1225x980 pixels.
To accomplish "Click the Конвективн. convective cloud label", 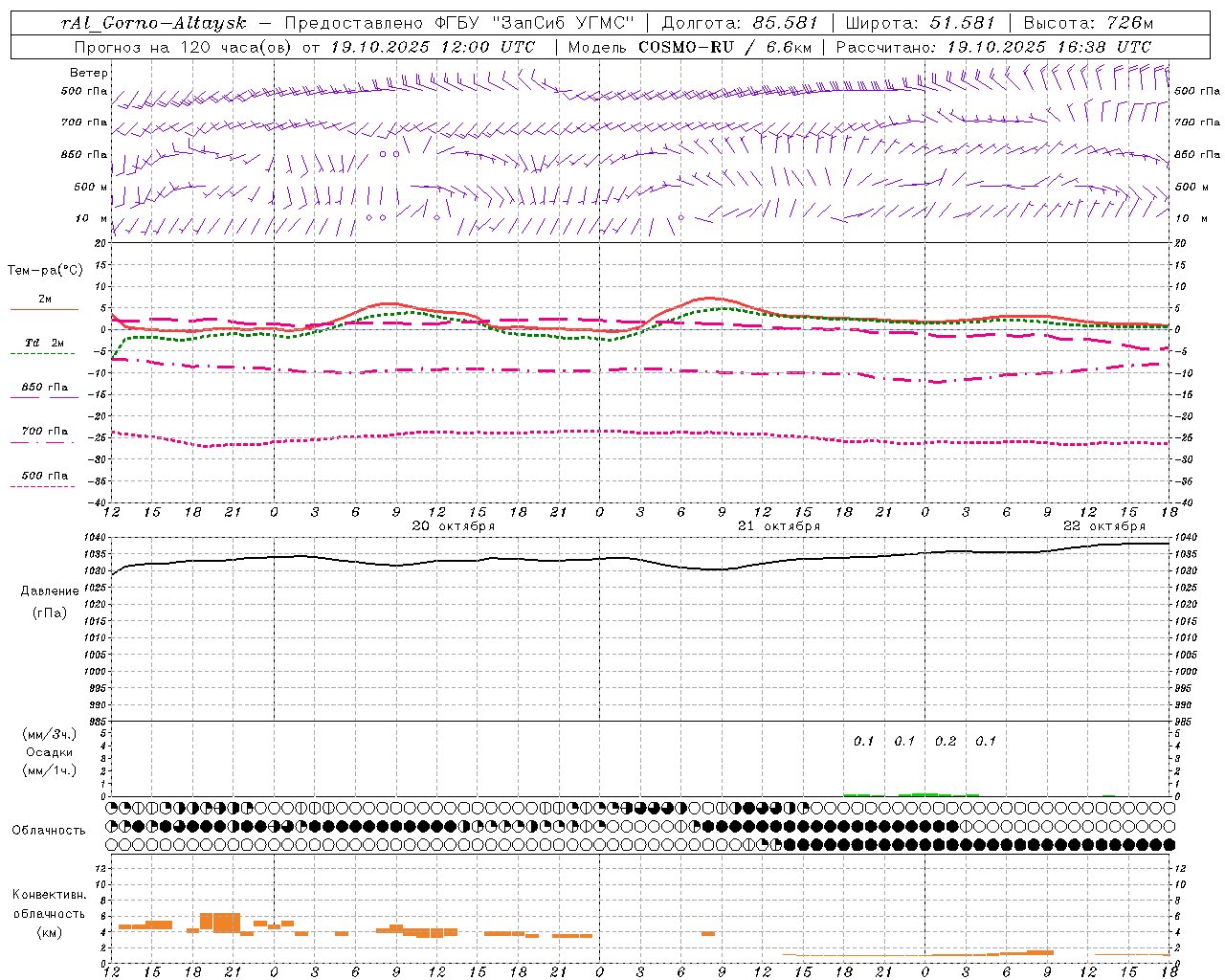I will click(50, 895).
